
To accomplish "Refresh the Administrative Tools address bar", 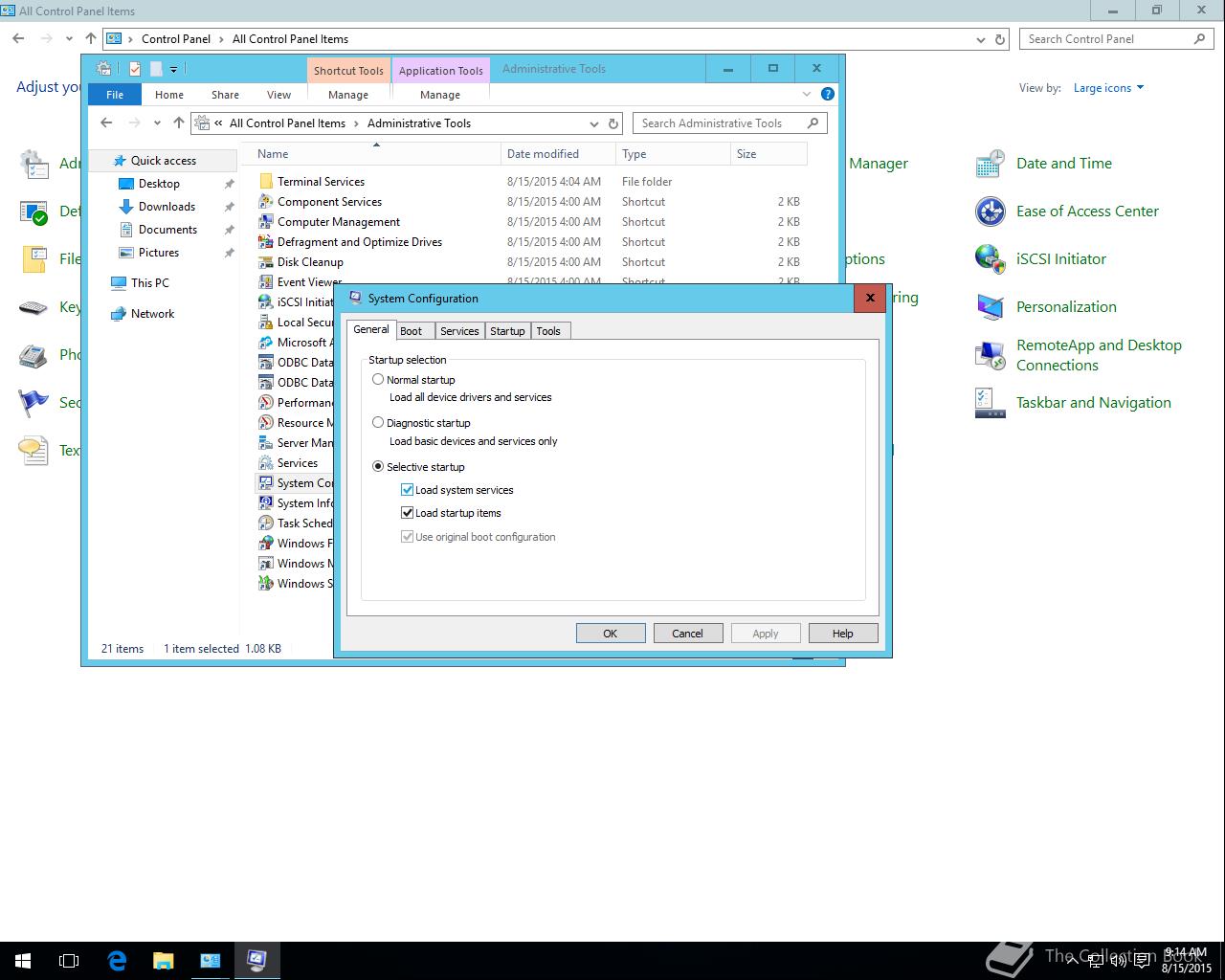I will click(613, 123).
